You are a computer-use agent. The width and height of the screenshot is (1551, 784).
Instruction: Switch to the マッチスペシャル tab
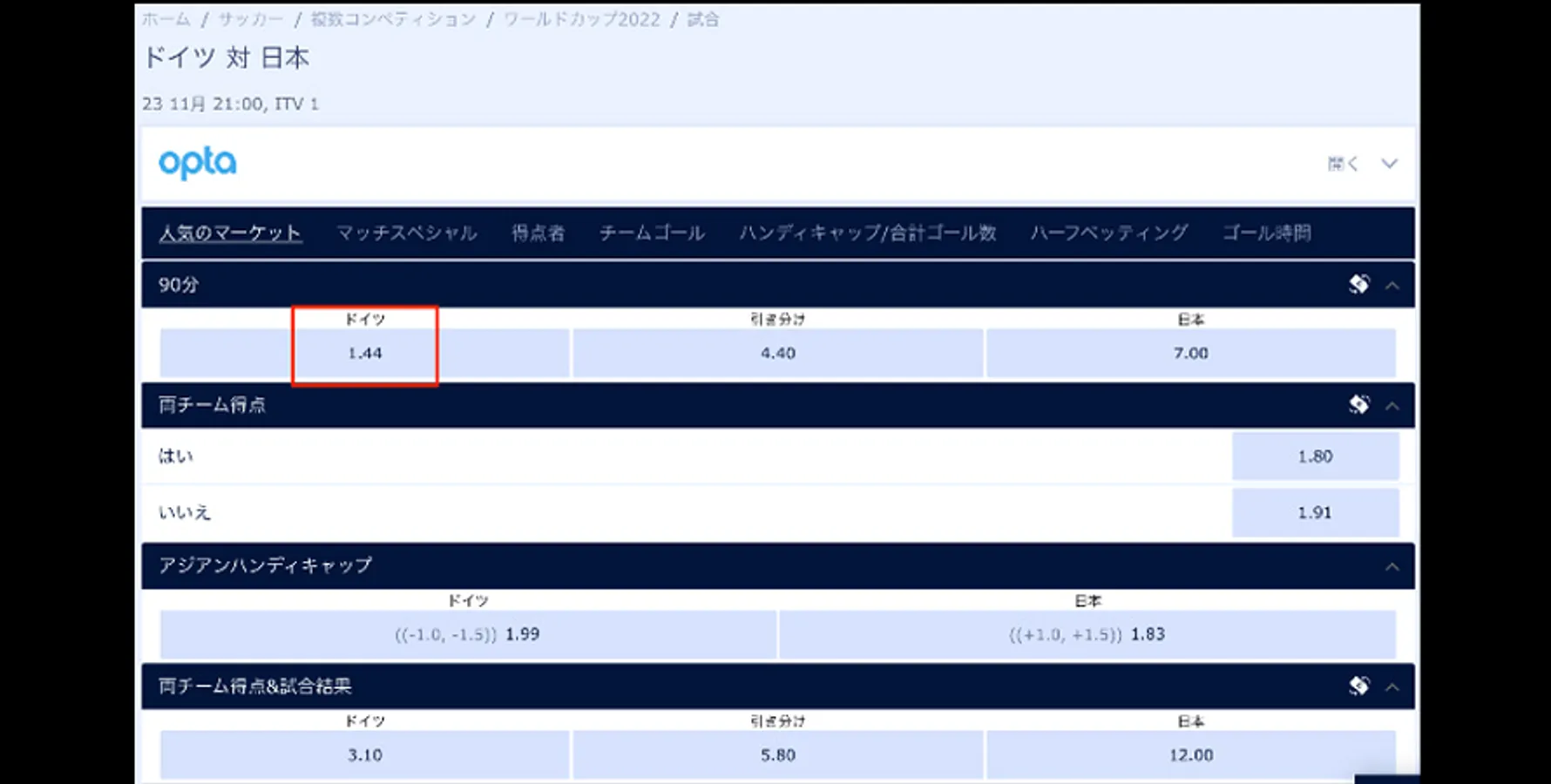[x=407, y=233]
